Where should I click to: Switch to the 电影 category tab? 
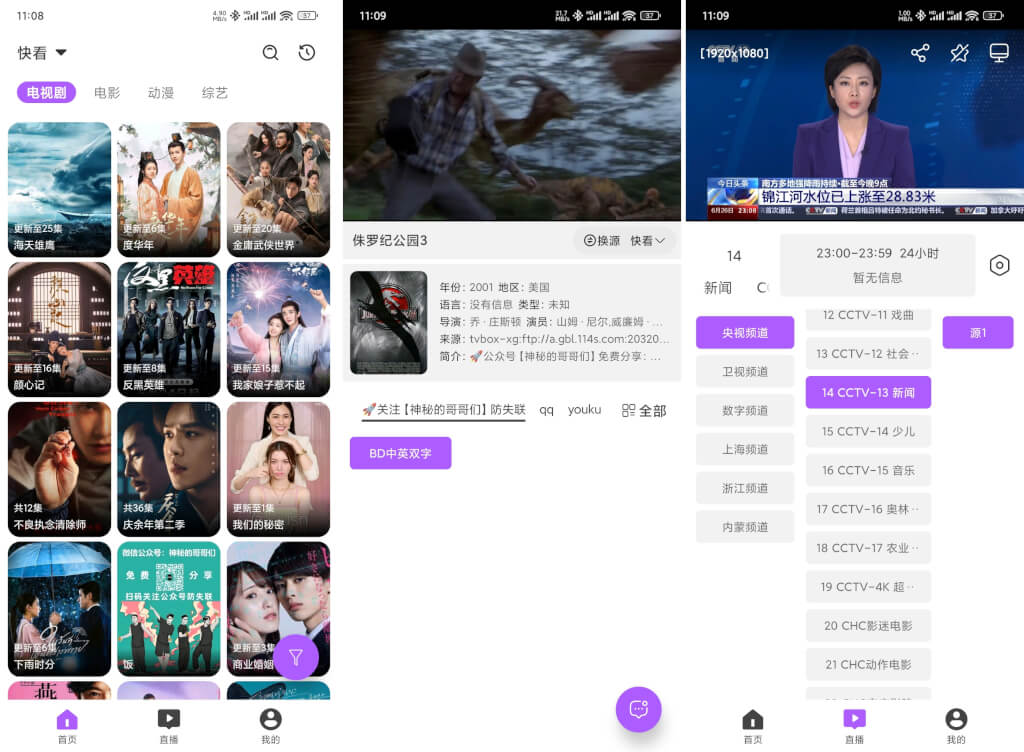107,93
